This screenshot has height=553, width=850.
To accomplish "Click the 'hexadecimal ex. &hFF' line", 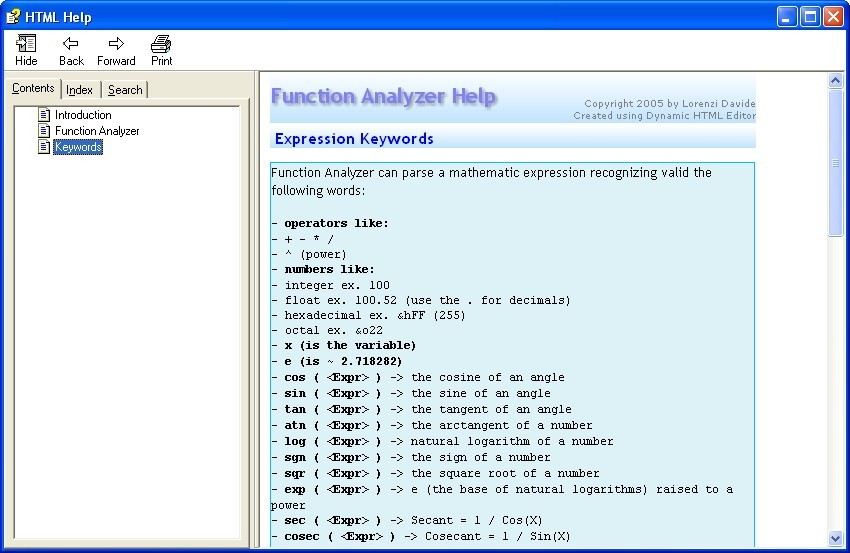I will tap(368, 315).
